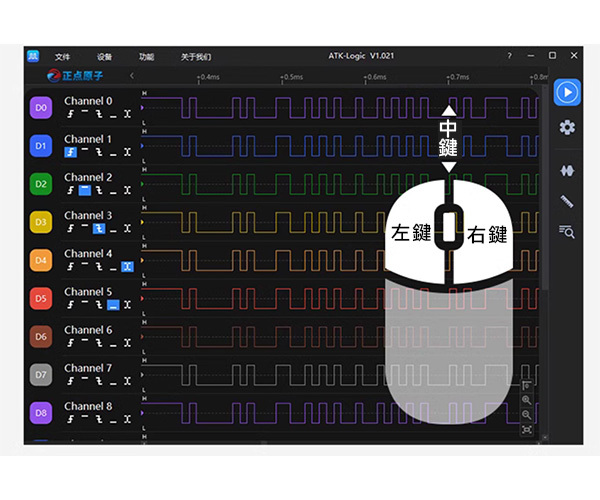Set either edge trigger on Channel 6

pos(127,343)
